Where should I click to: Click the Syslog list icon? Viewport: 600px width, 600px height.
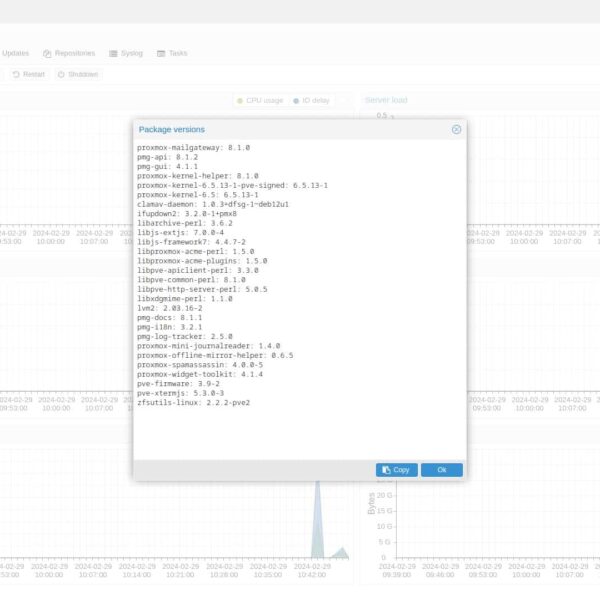(x=113, y=54)
